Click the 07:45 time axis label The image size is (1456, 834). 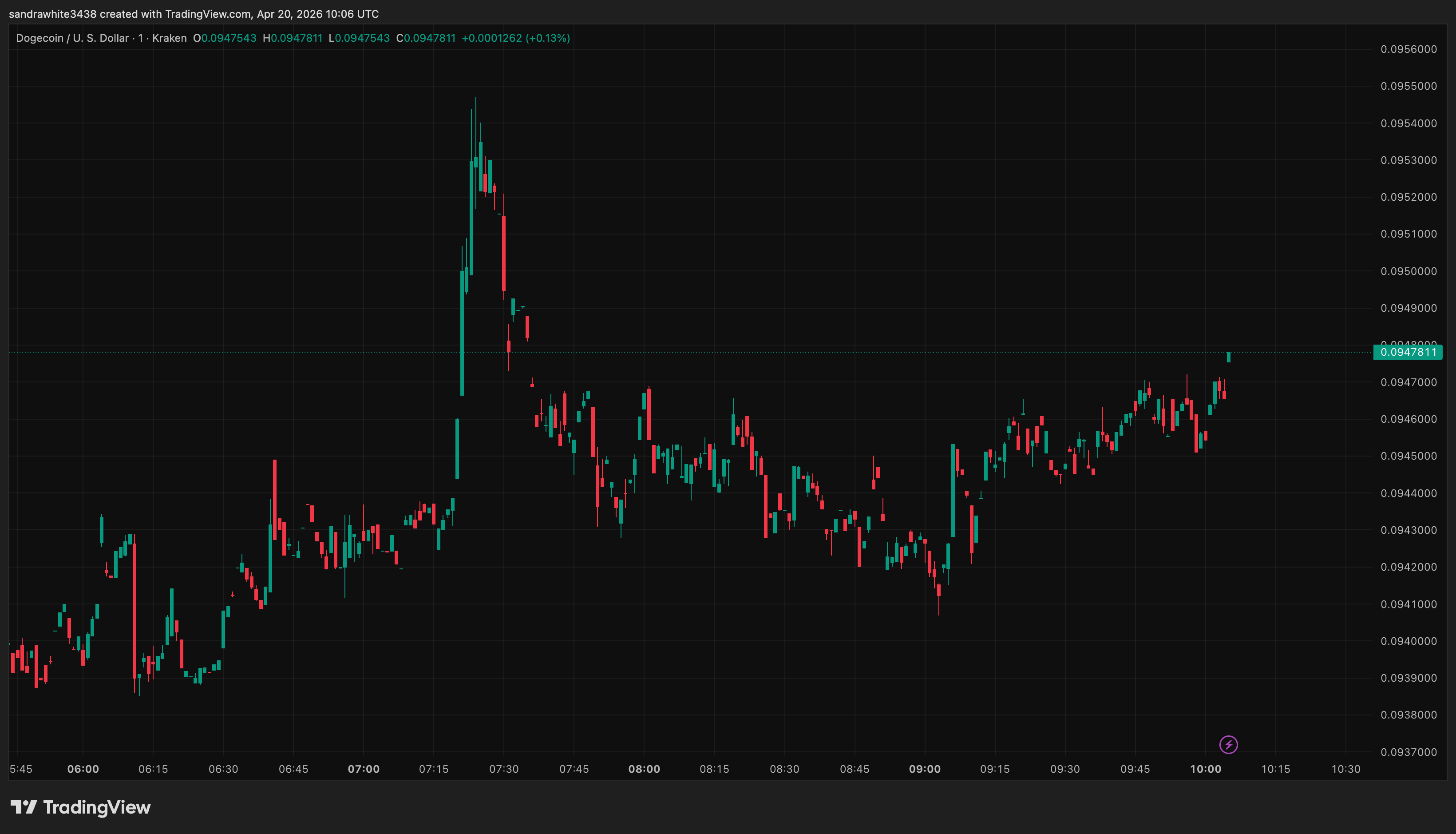pyautogui.click(x=574, y=769)
